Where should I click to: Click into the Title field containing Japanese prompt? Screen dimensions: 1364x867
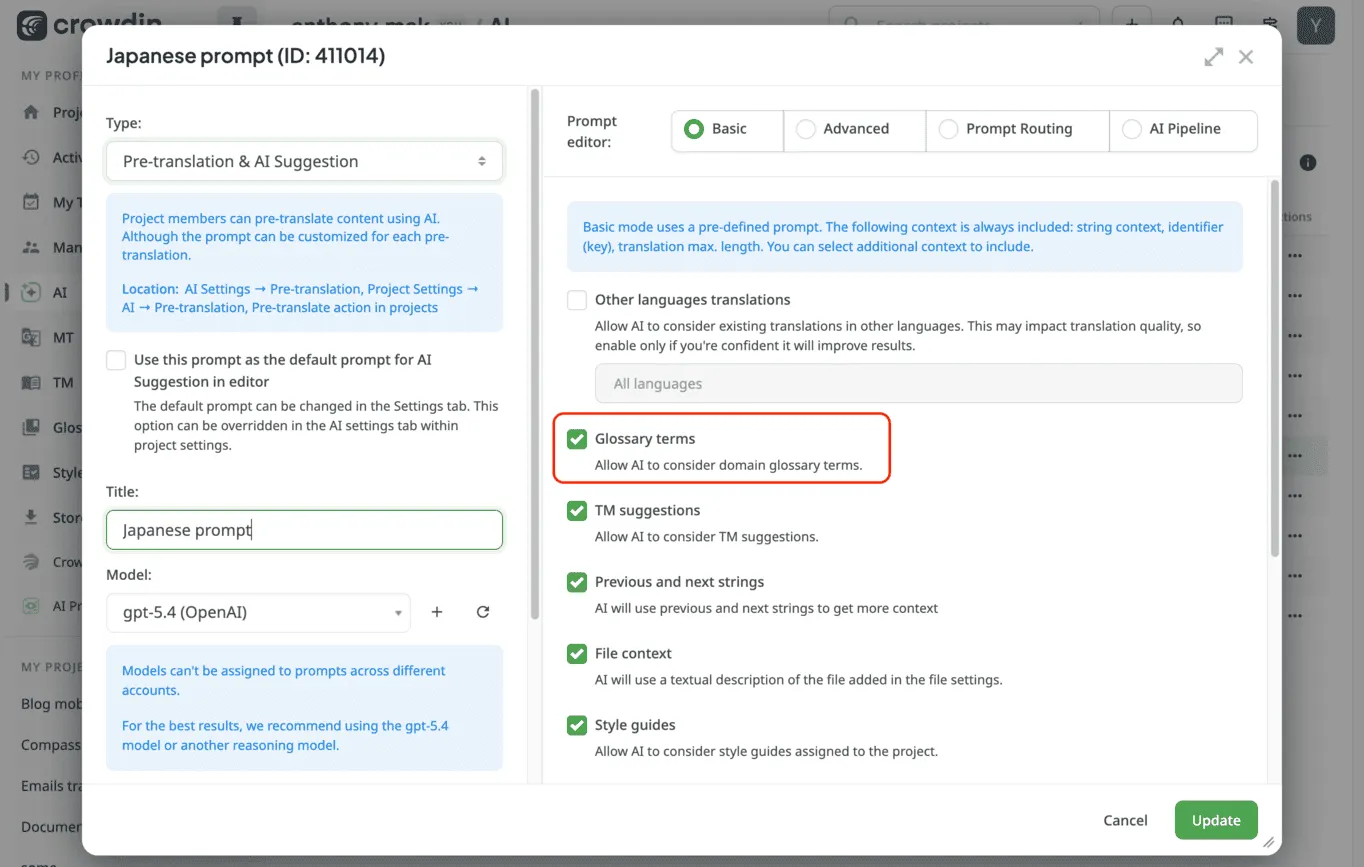tap(304, 530)
